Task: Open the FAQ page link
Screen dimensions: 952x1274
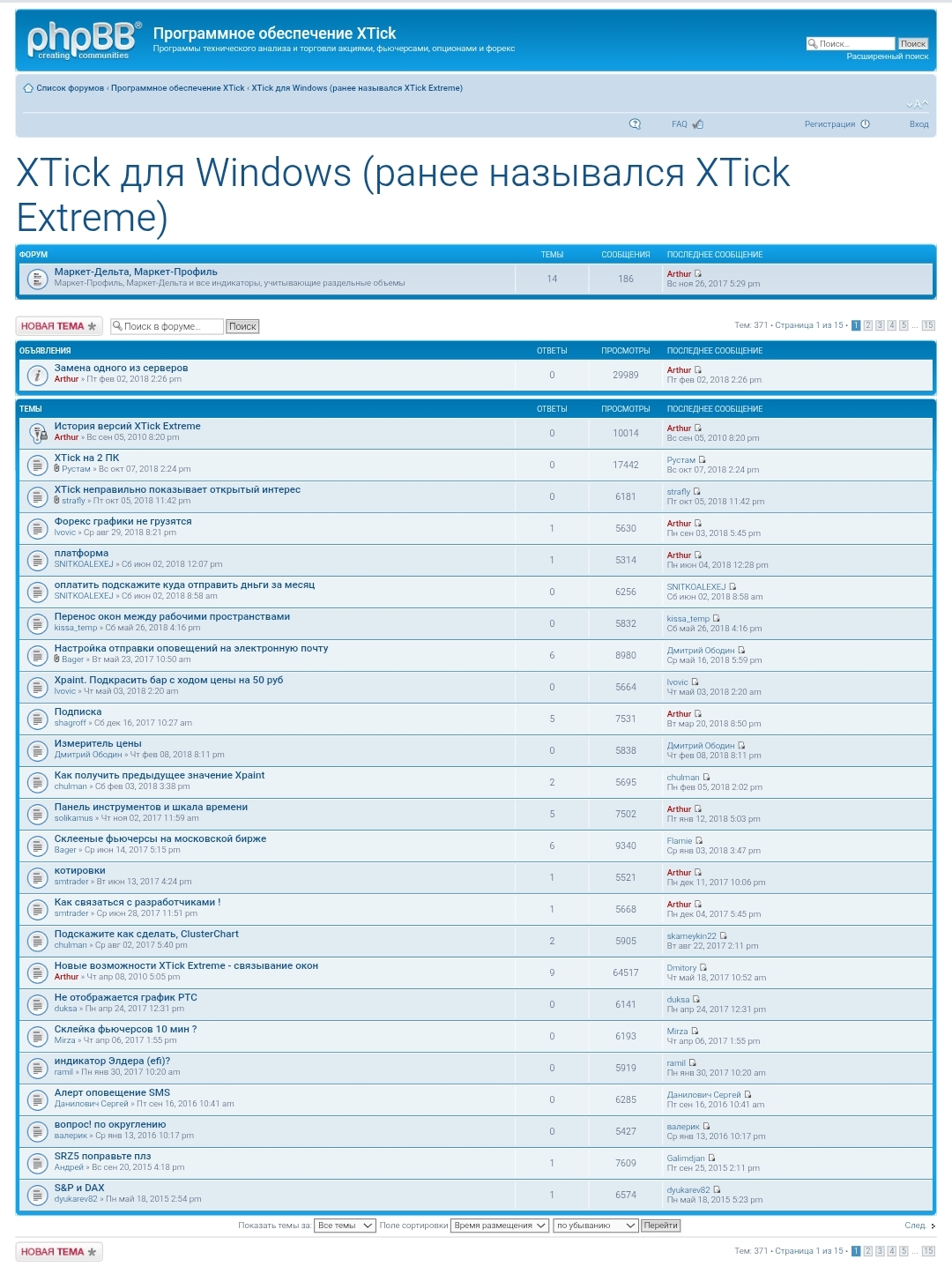Action: point(679,124)
